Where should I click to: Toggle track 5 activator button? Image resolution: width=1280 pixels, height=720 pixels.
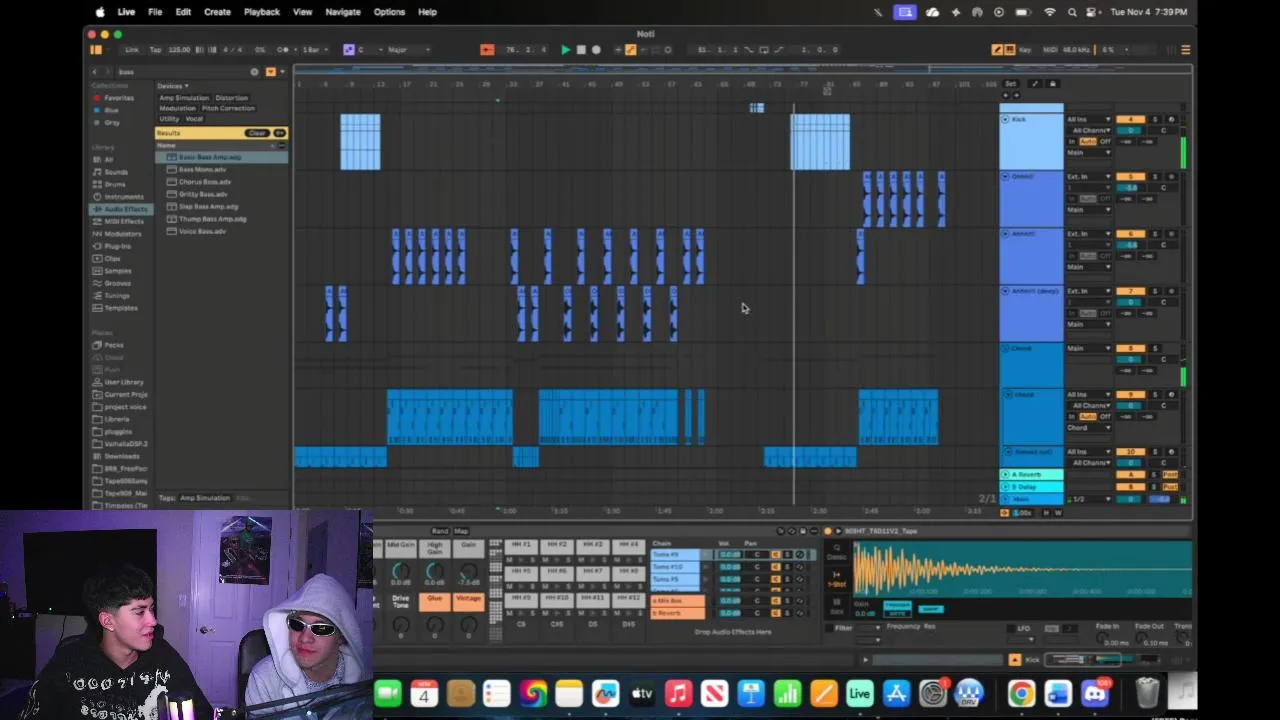coord(1130,177)
